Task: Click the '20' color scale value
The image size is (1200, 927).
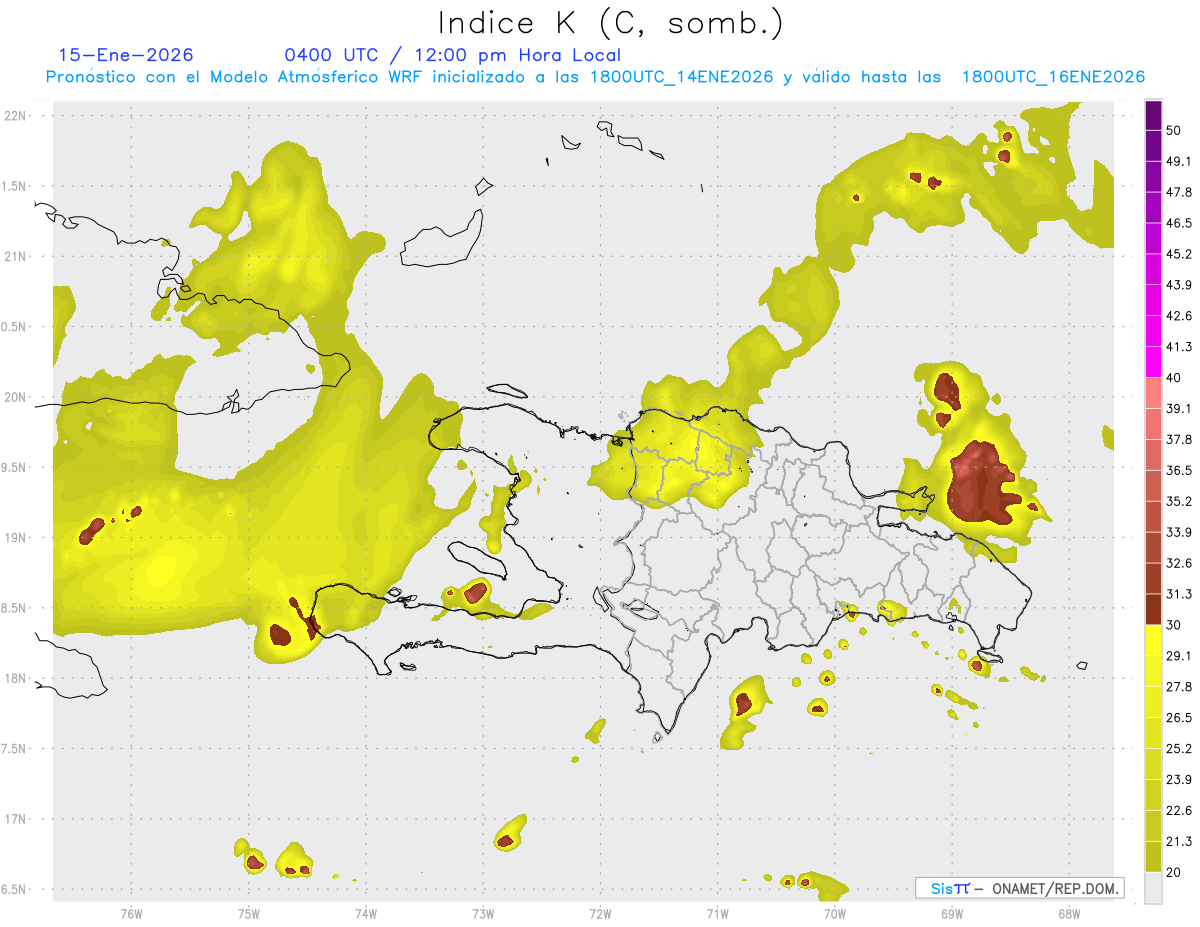Action: pos(1174,872)
